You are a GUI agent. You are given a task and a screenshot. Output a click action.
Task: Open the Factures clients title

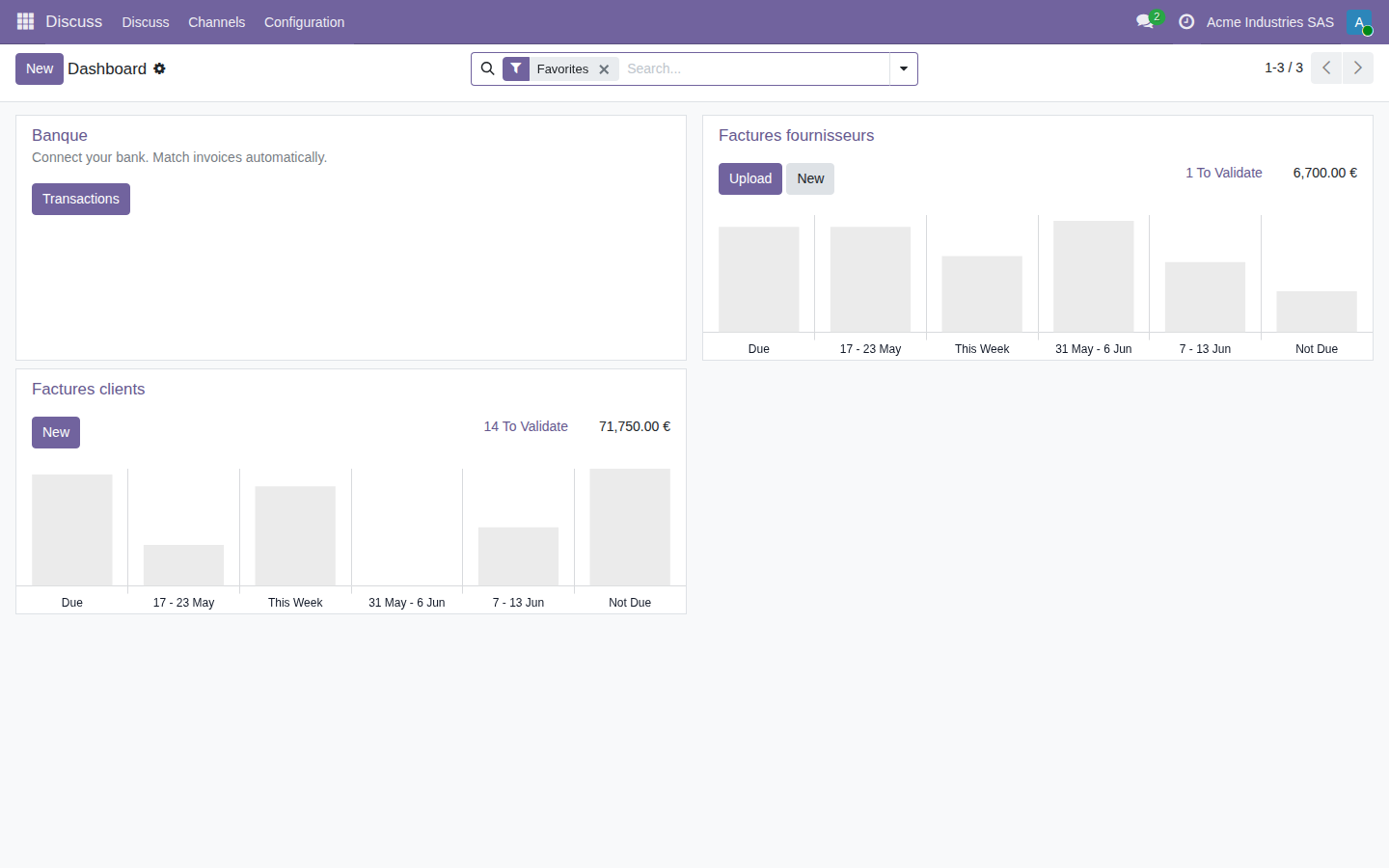pos(88,389)
